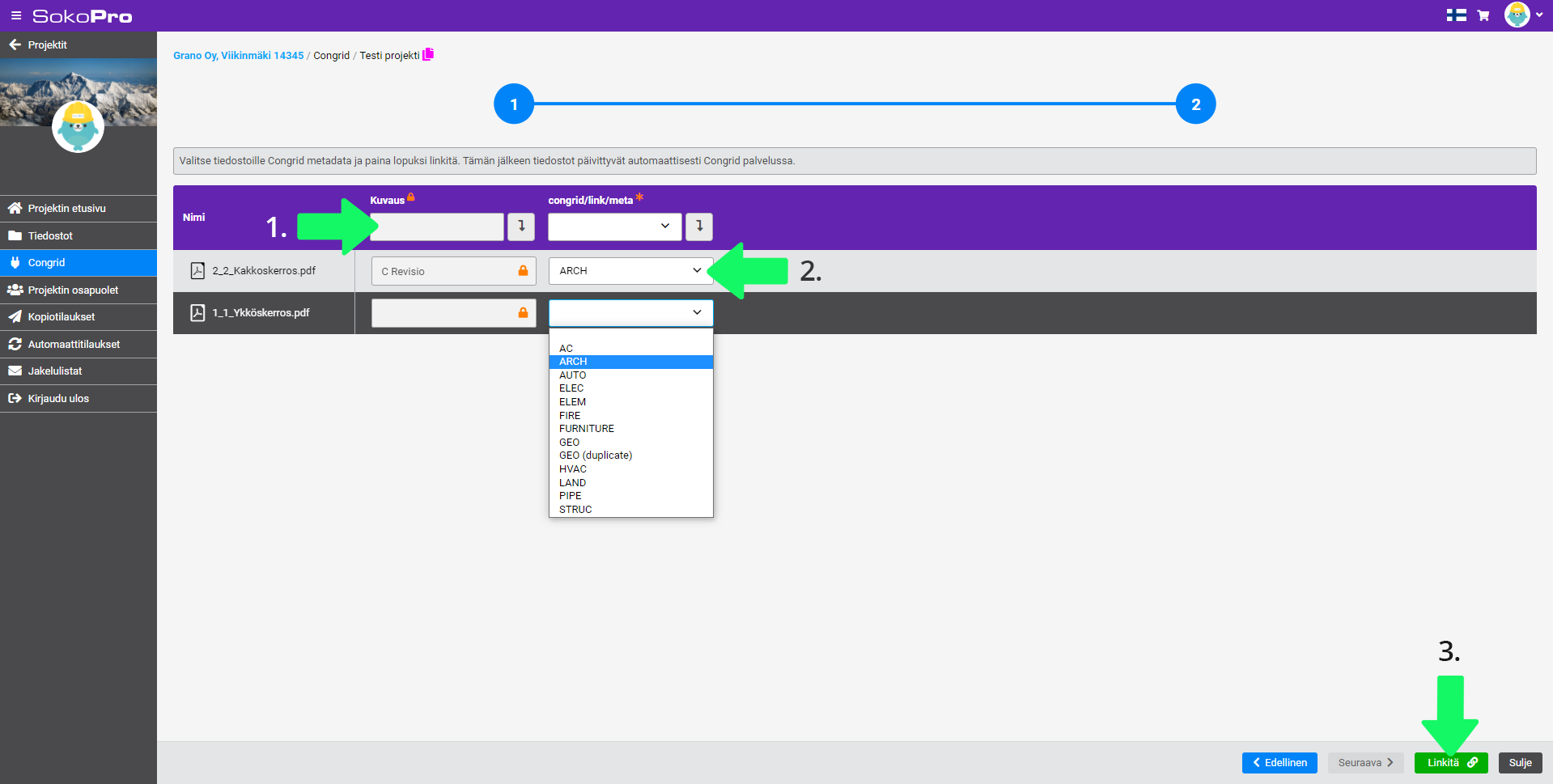Select STRUC from the dropdown list
Viewport: 1553px width, 784px height.
pos(630,509)
